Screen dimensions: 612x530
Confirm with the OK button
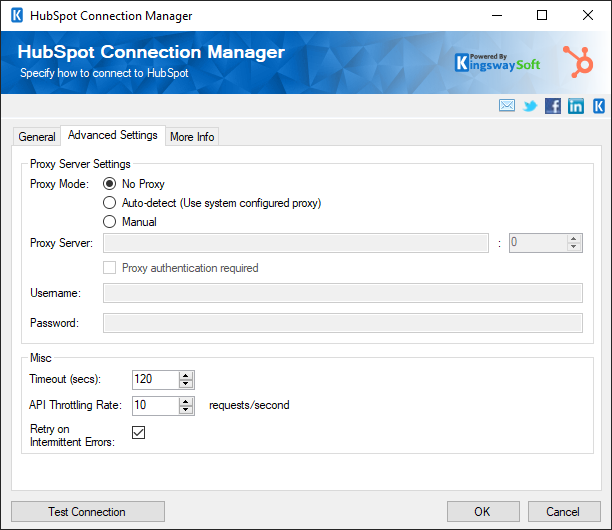(x=483, y=512)
